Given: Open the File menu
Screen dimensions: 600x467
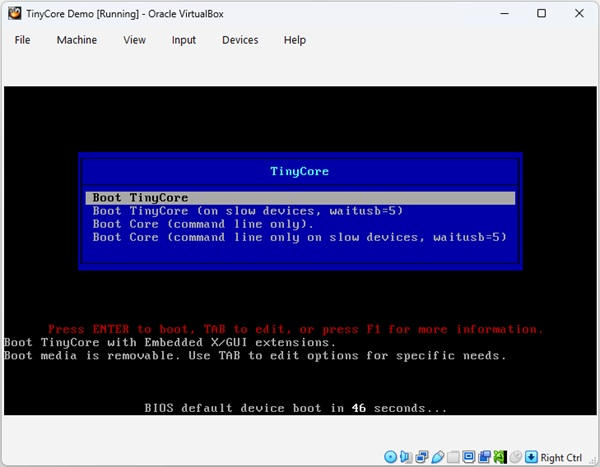Looking at the screenshot, I should (x=22, y=40).
